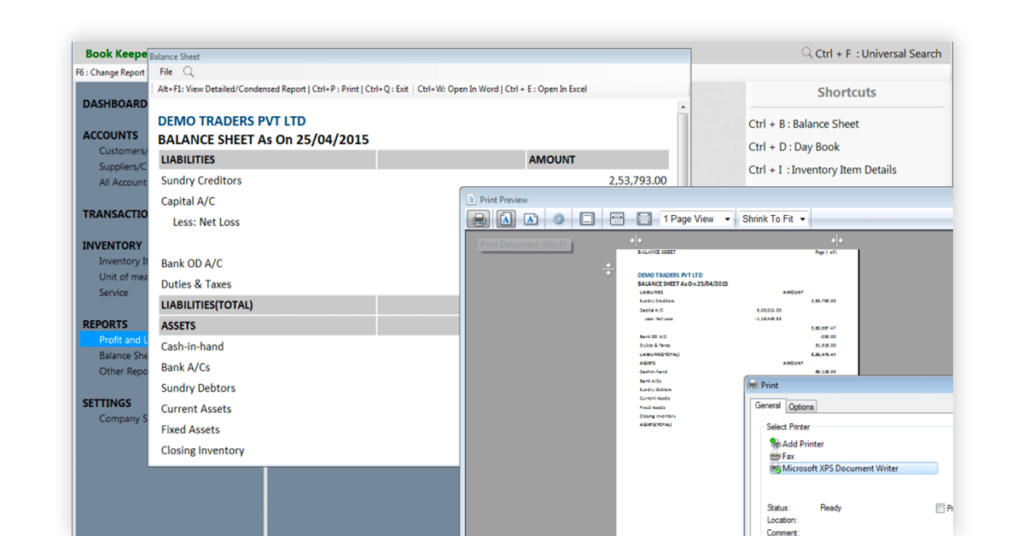Image resolution: width=1024 pixels, height=536 pixels.
Task: Open Unit of measure link in sidebar
Action: point(123,277)
